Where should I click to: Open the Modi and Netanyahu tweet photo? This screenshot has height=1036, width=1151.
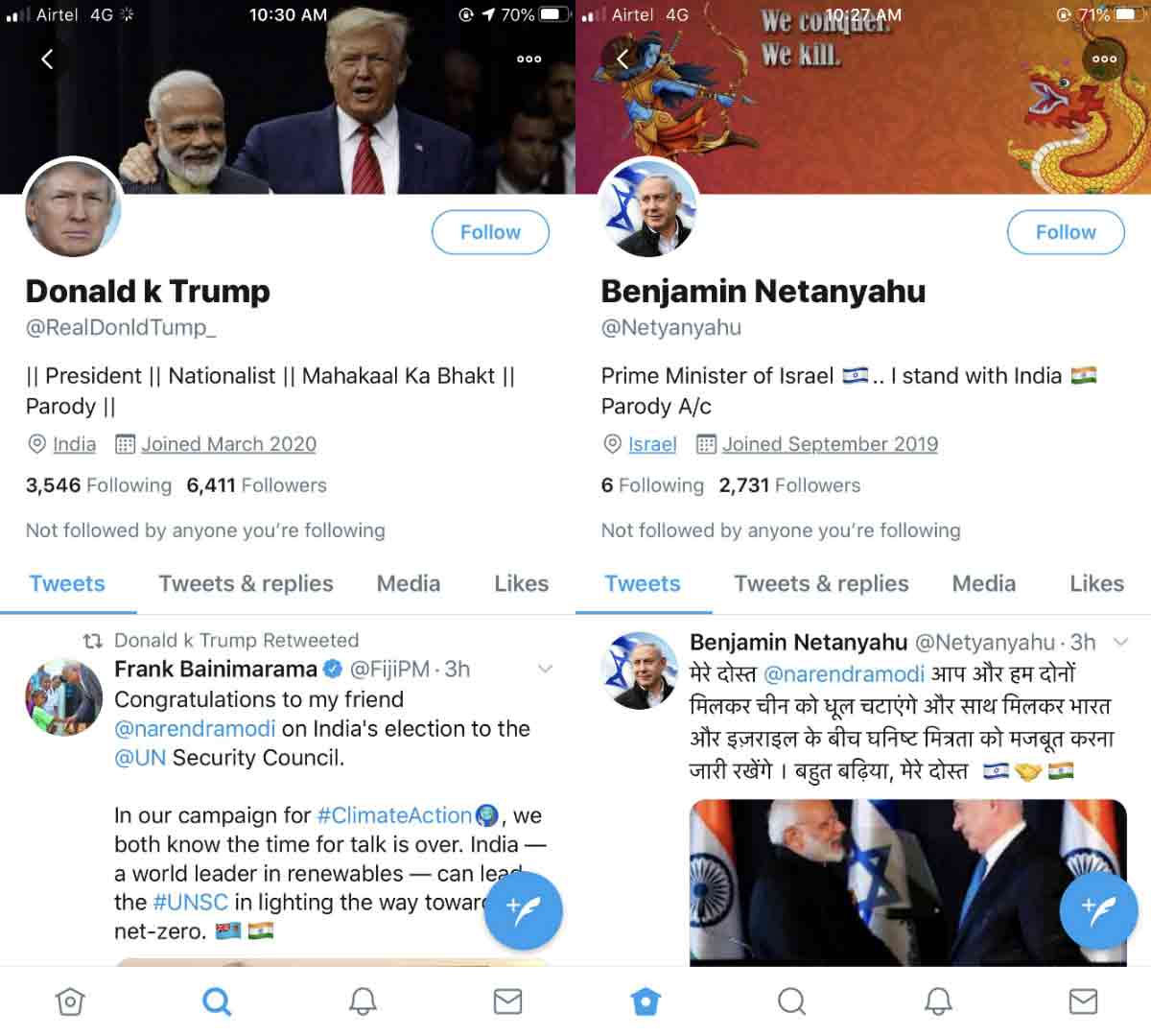[x=907, y=883]
